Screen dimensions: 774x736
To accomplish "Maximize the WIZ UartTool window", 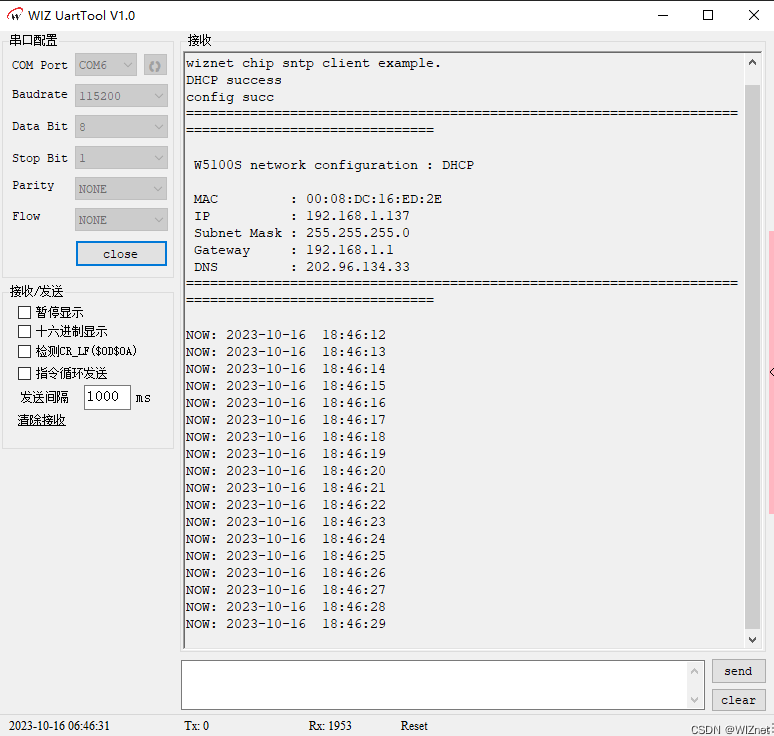I will (x=708, y=15).
